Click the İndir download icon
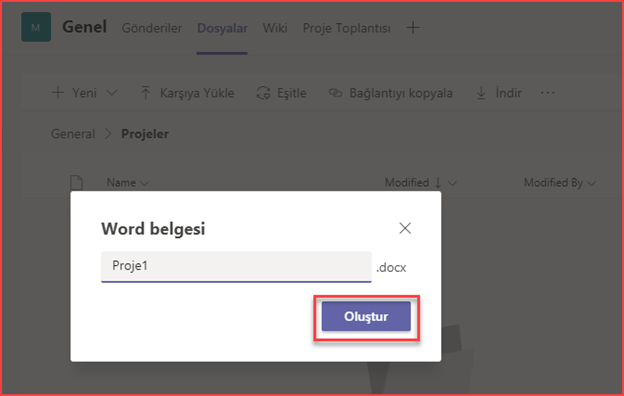The width and height of the screenshot is (624, 396). point(481,93)
